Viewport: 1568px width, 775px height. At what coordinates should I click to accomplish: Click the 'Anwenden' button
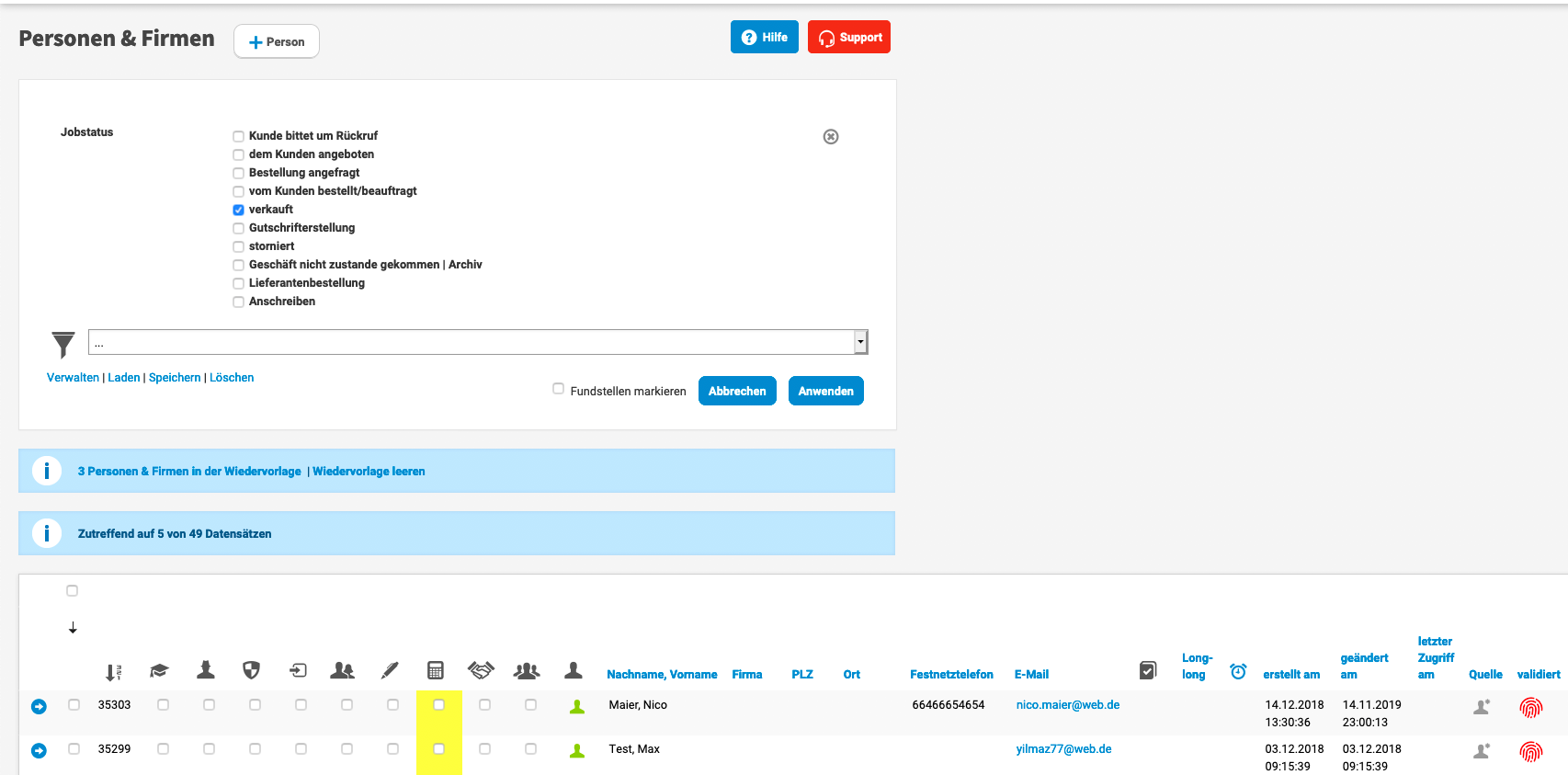click(x=825, y=391)
